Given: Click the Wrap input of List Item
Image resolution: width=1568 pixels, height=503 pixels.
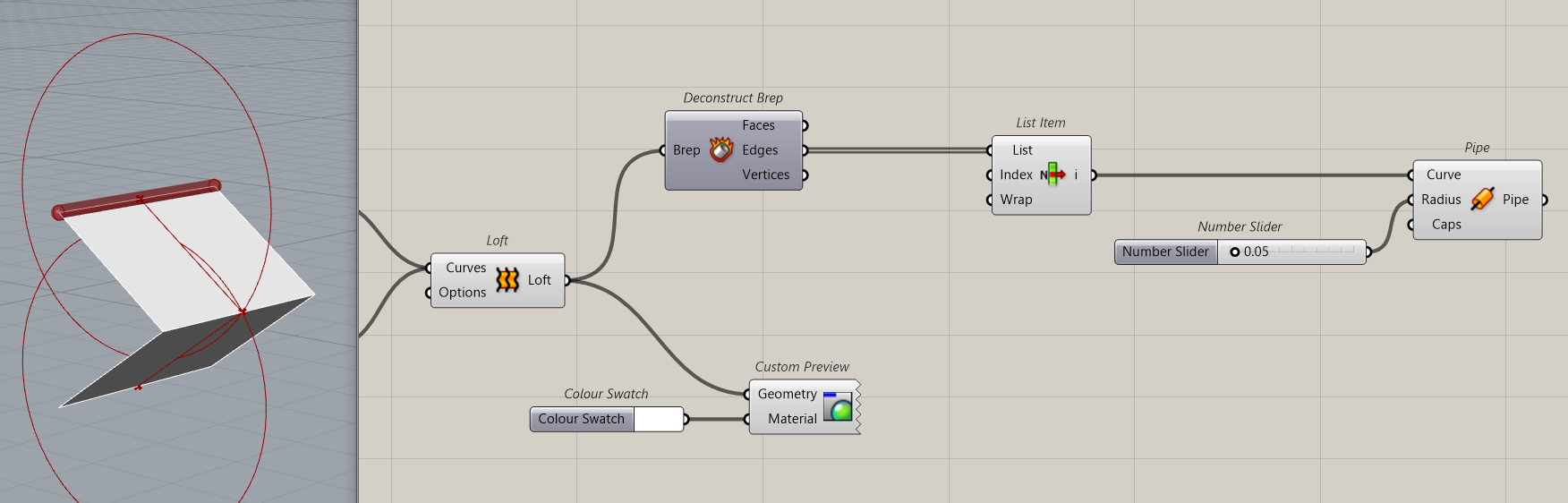Looking at the screenshot, I should coord(1016,200).
